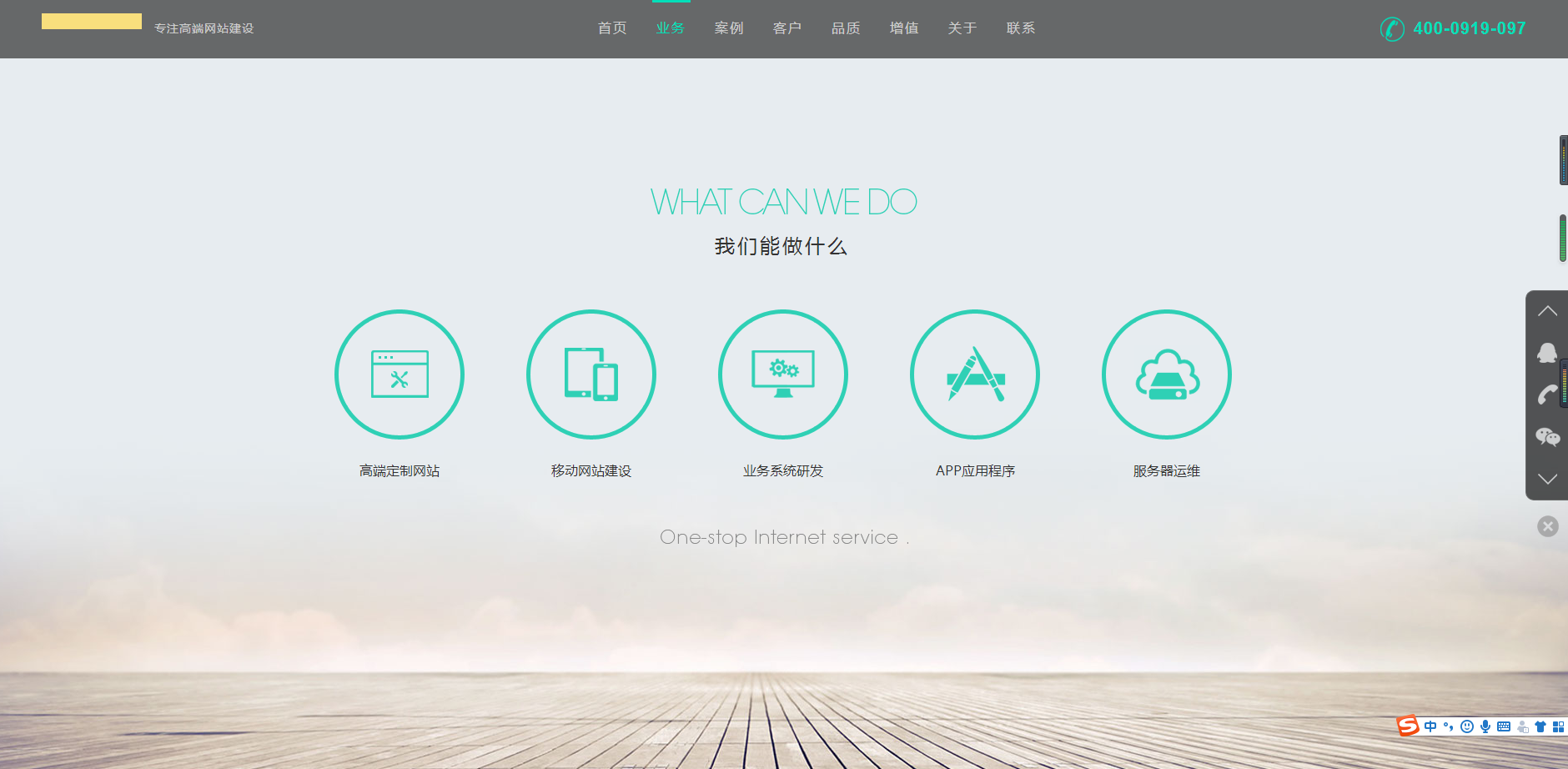
Task: Click the 400-0919-097 phone number
Action: (x=1470, y=28)
